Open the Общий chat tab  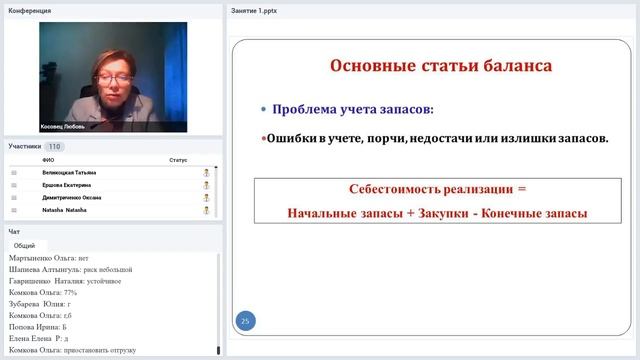pyautogui.click(x=24, y=246)
